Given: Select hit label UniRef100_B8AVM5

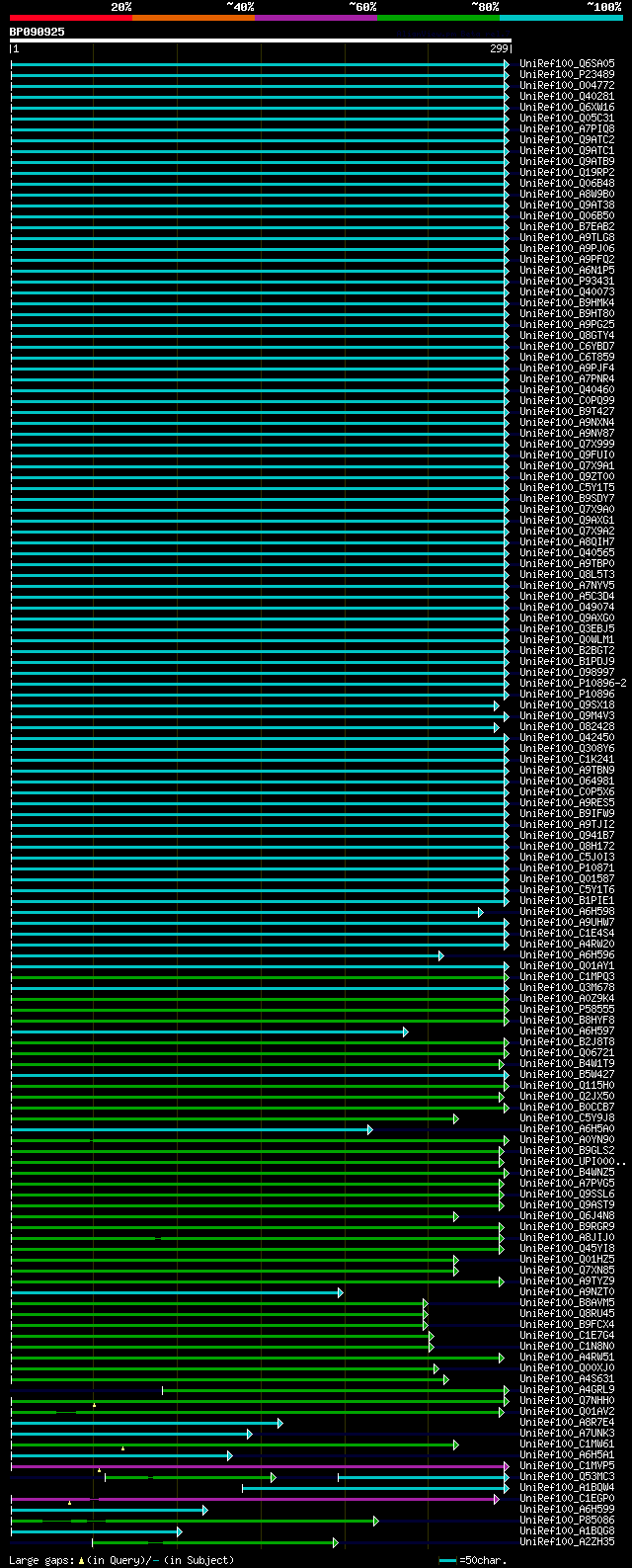Looking at the screenshot, I should [x=567, y=1302].
